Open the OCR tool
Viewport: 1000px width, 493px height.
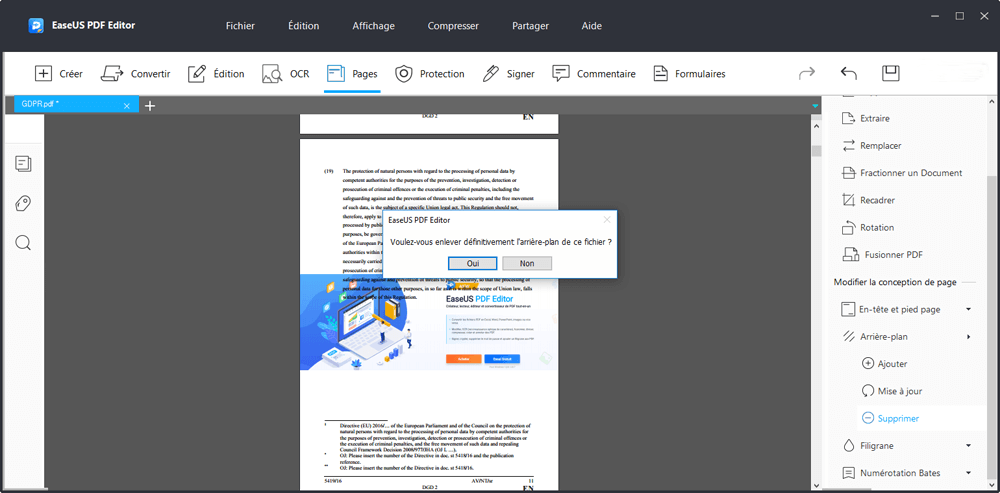(285, 73)
